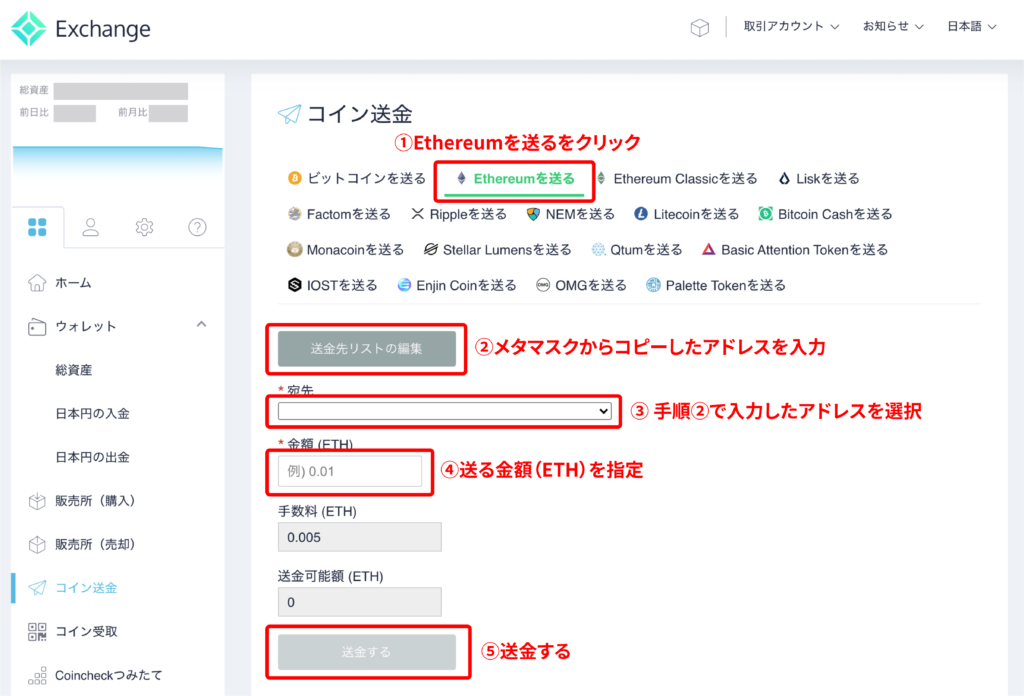Open the cube icon in header

tap(699, 27)
